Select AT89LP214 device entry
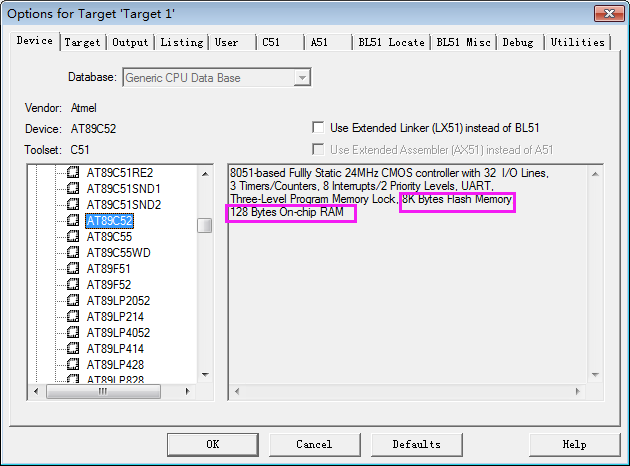The width and height of the screenshot is (630, 466). tap(115, 317)
